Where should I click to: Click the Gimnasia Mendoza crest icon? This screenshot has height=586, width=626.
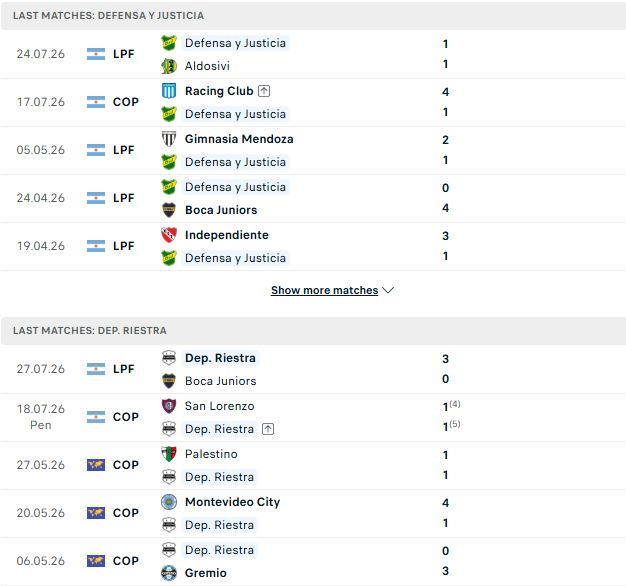[x=169, y=139]
